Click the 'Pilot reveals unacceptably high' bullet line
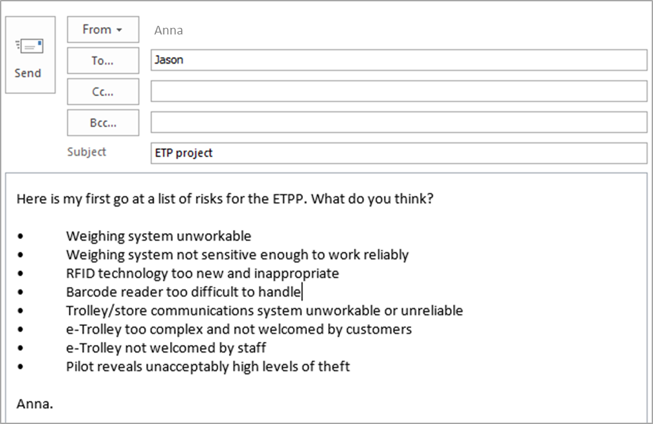Image resolution: width=653 pixels, height=424 pixels. click(208, 367)
